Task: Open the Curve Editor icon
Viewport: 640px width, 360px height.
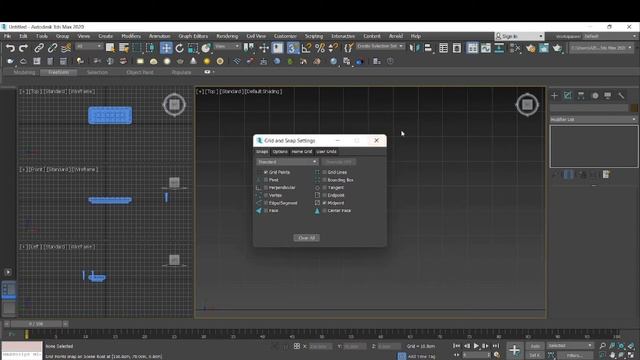Action: pos(486,48)
